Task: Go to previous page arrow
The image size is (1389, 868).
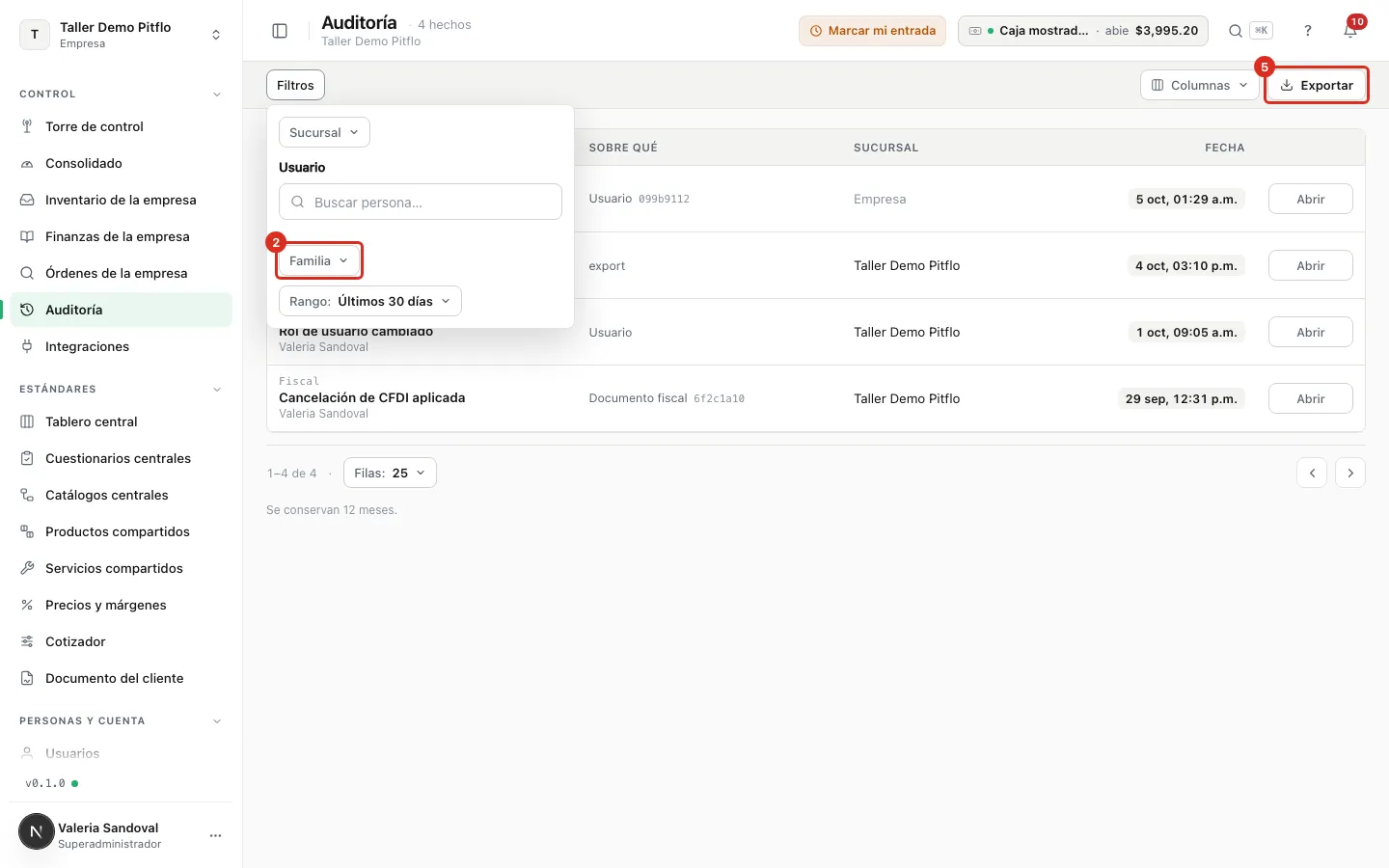Action: pyautogui.click(x=1312, y=473)
